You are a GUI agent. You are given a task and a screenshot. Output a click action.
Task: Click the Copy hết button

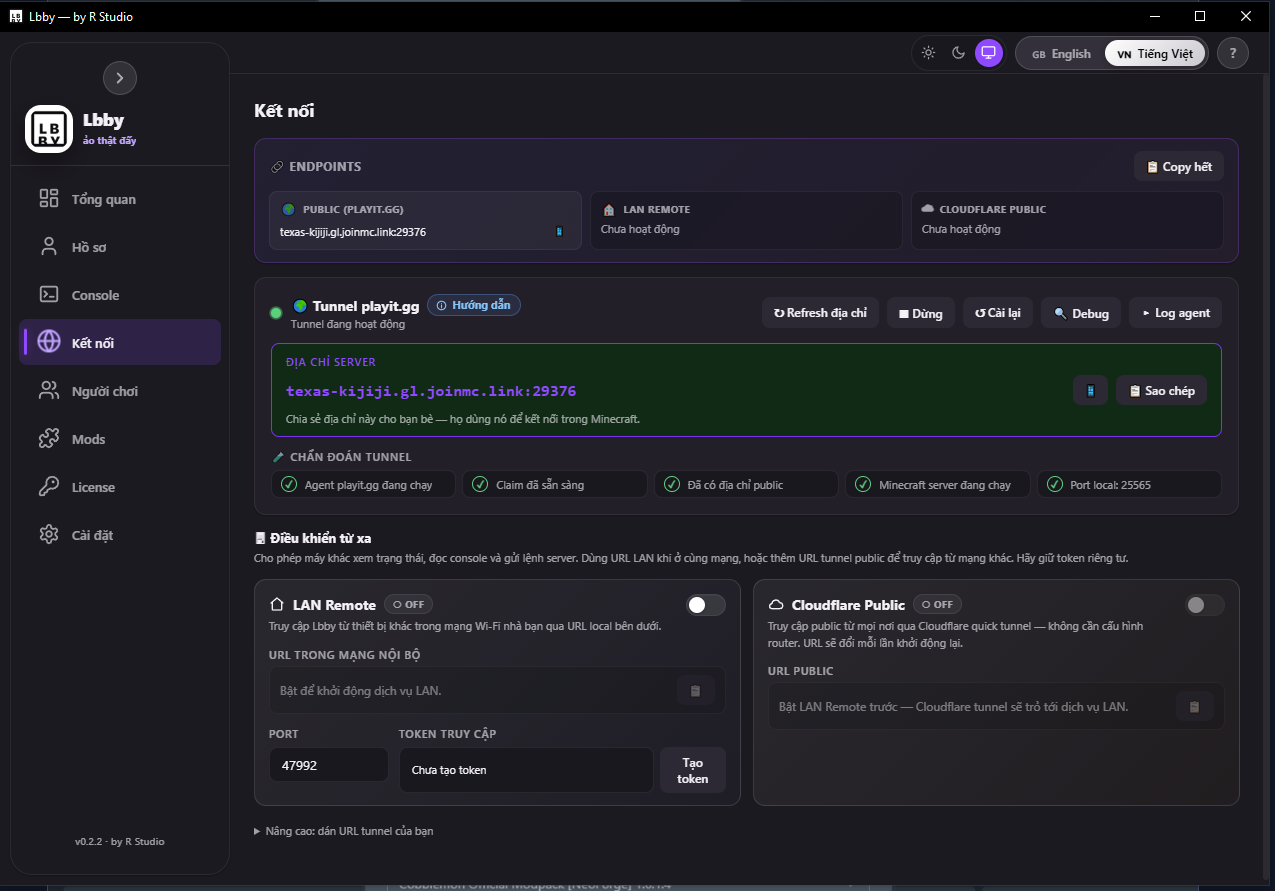pos(1179,167)
